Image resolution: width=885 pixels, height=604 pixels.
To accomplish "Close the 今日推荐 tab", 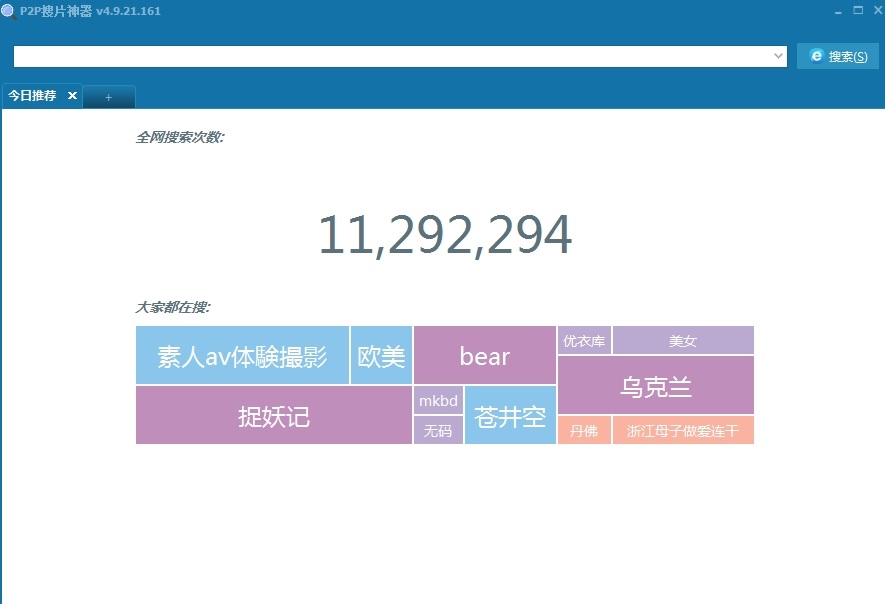I will coord(72,96).
